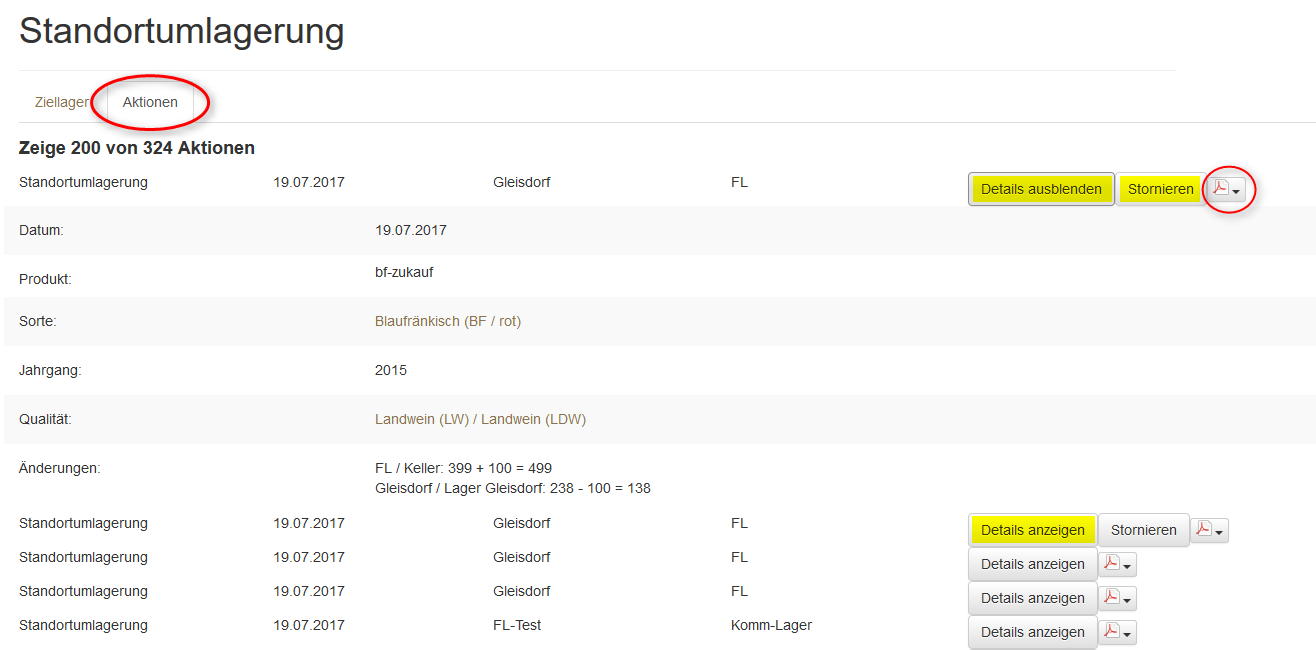Switch to the Ziellager tab

(61, 102)
